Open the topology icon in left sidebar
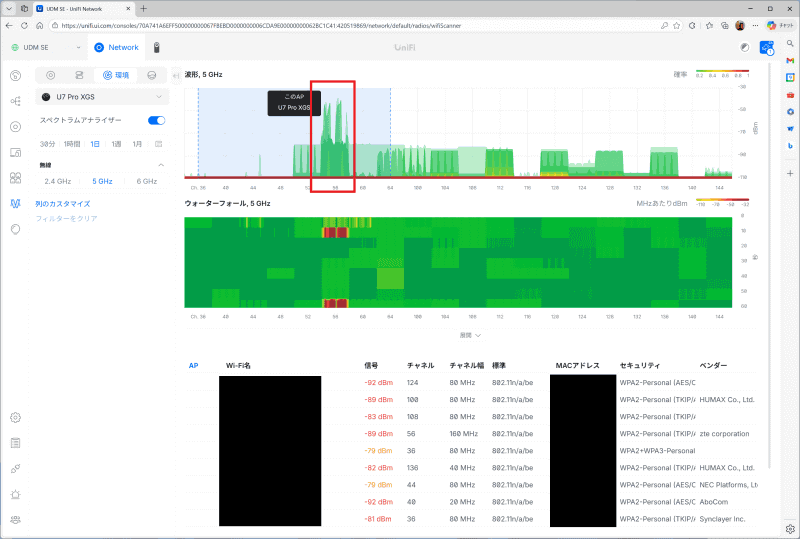The height and width of the screenshot is (539, 800). coord(16,101)
